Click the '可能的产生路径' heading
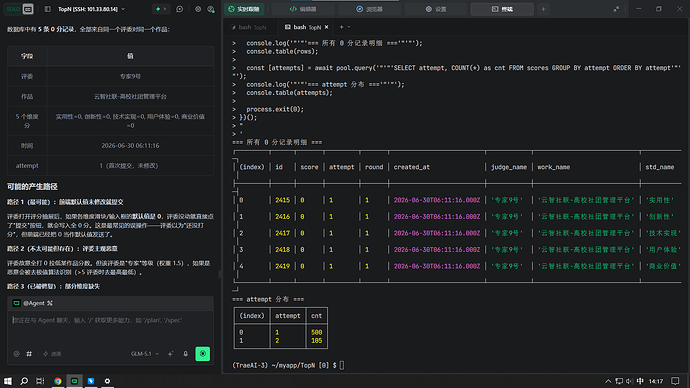The image size is (690, 388). click(x=32, y=187)
